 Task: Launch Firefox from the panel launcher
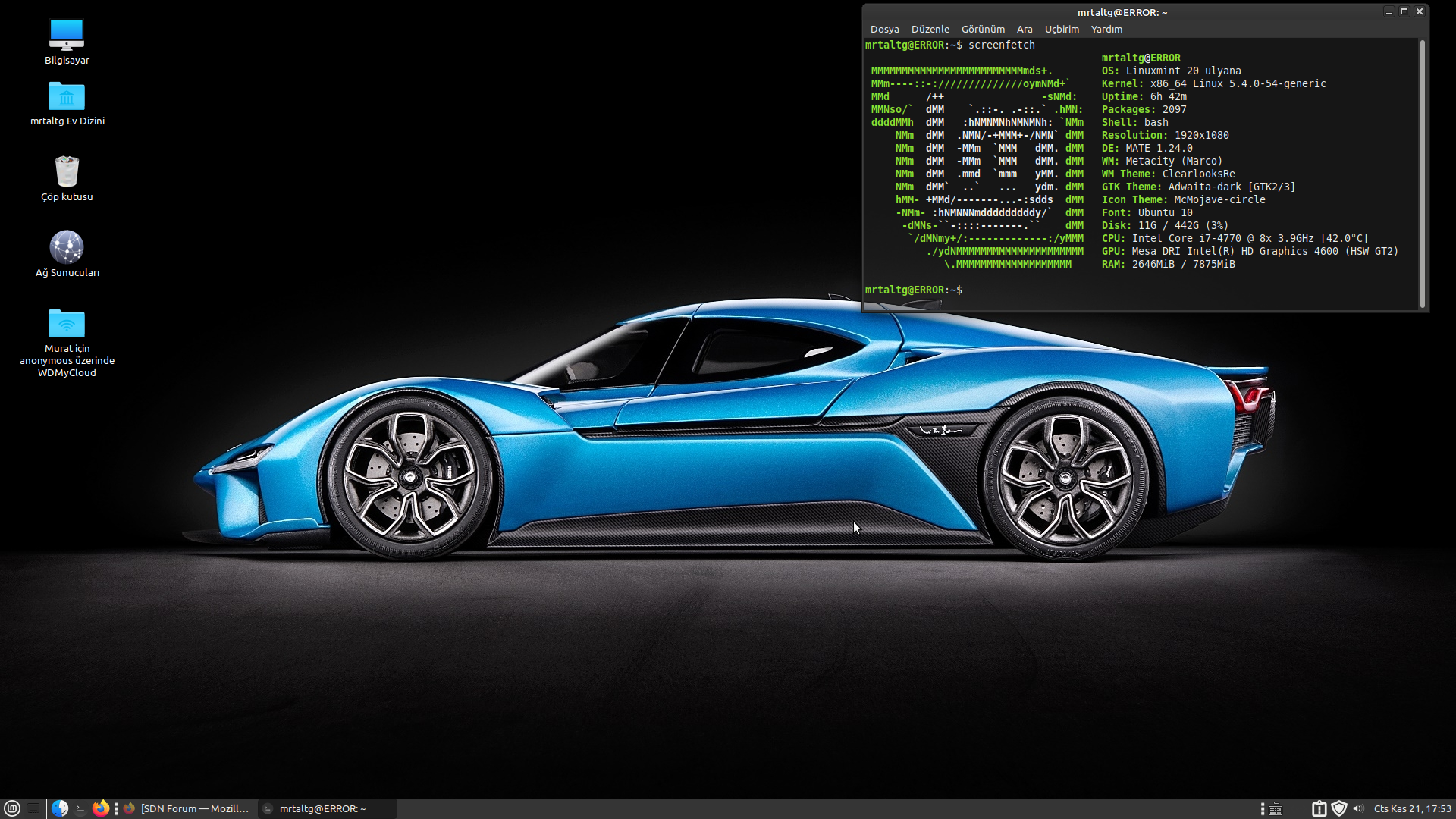(101, 808)
